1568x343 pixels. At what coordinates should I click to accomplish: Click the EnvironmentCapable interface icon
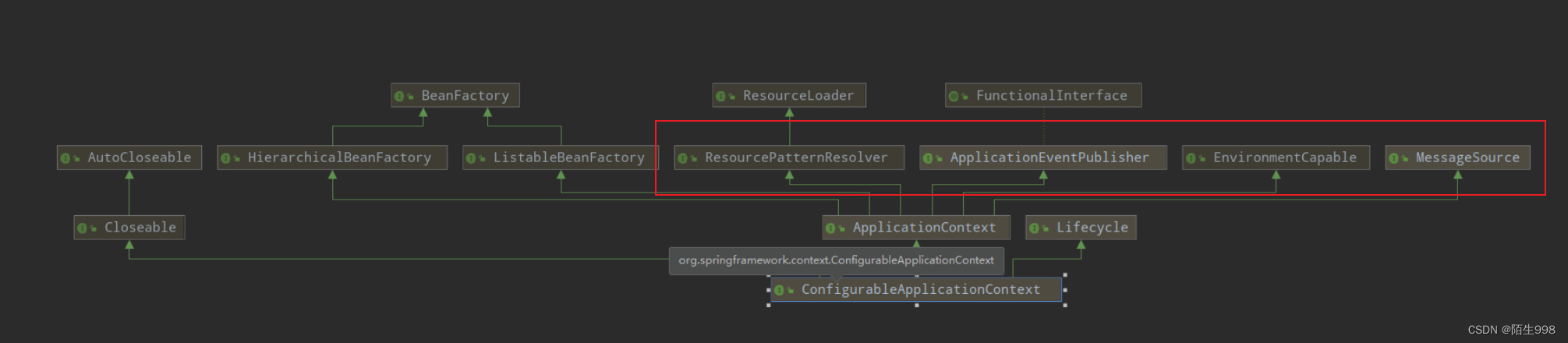click(1191, 158)
